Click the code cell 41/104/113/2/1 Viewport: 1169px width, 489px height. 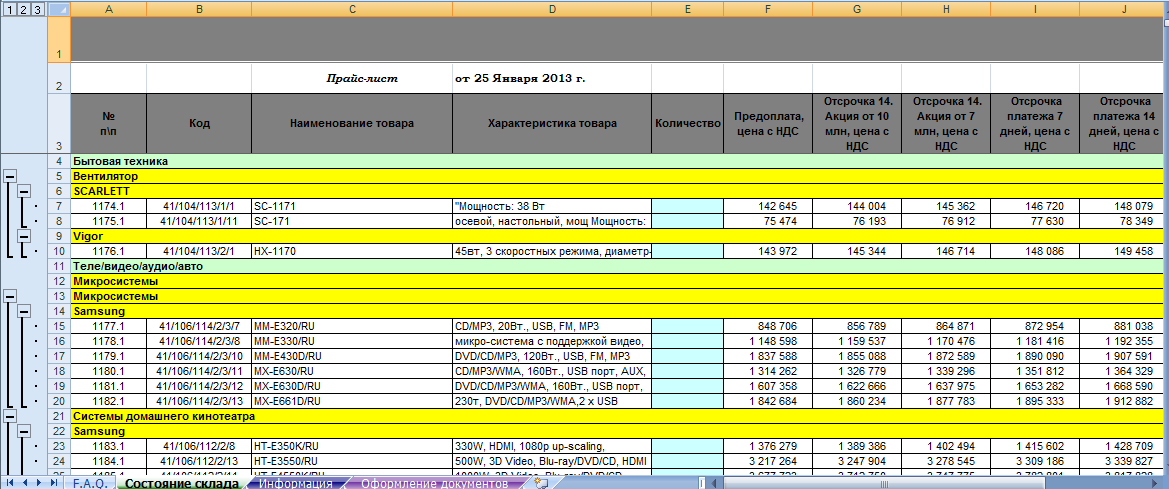(199, 251)
